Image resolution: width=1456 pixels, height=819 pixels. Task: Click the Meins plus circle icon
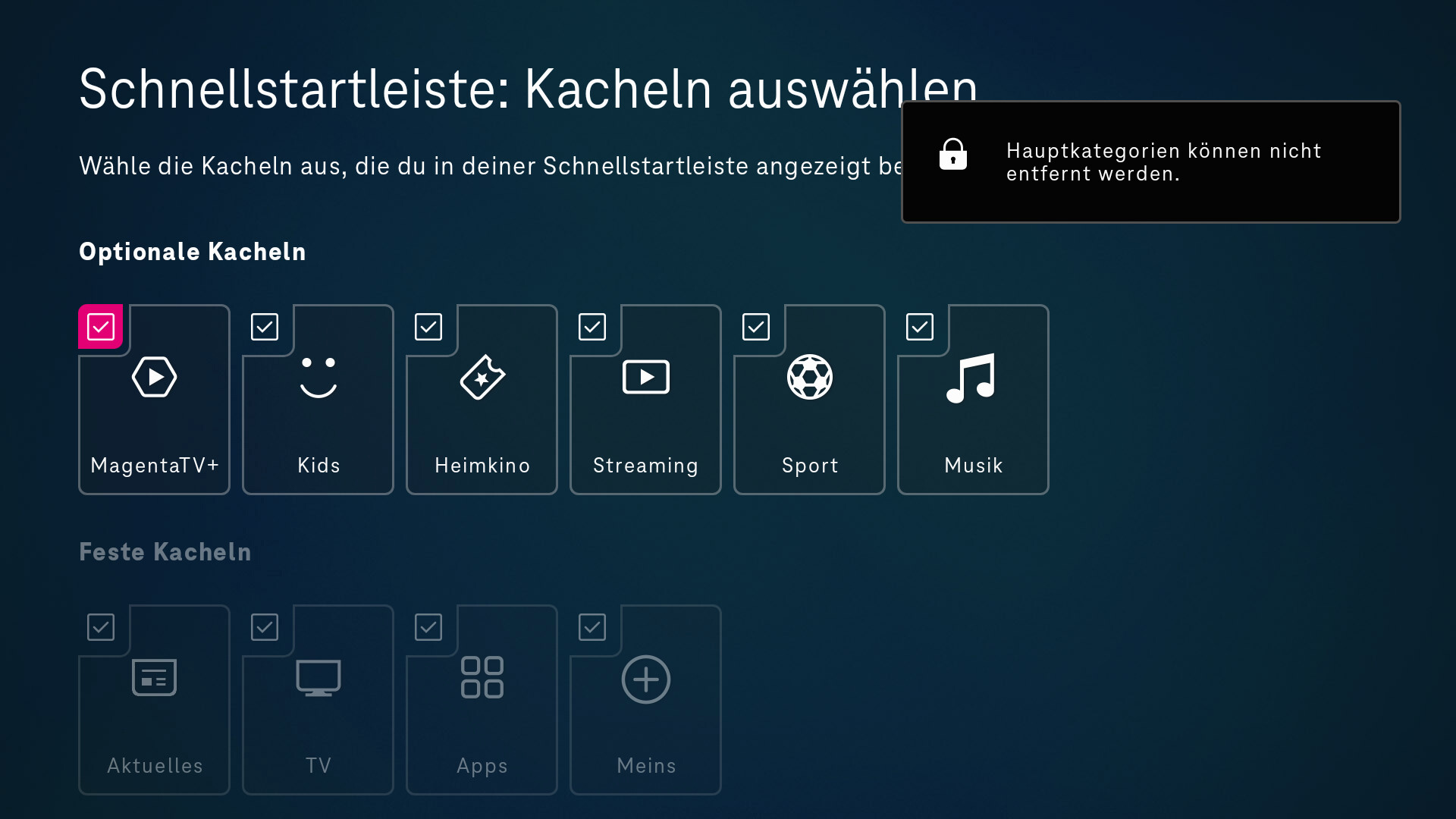tap(645, 679)
